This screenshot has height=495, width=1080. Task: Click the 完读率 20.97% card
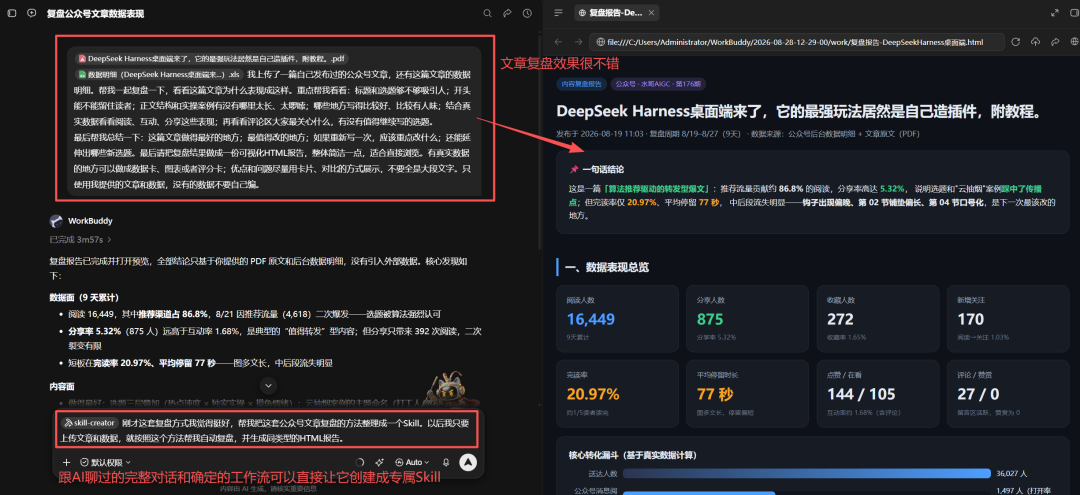(x=617, y=394)
